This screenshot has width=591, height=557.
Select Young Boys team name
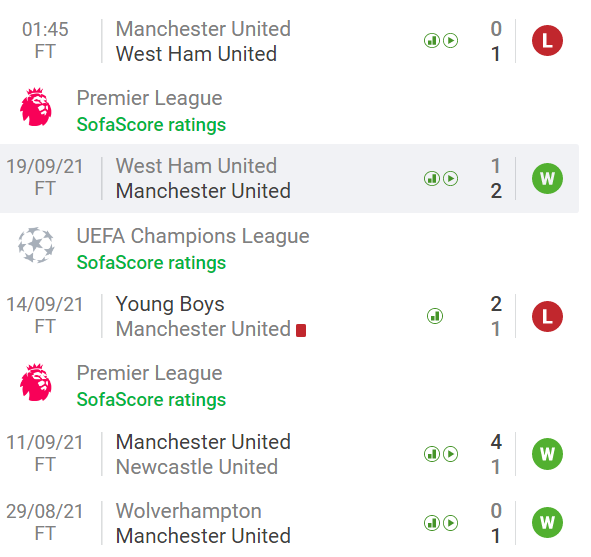(170, 305)
